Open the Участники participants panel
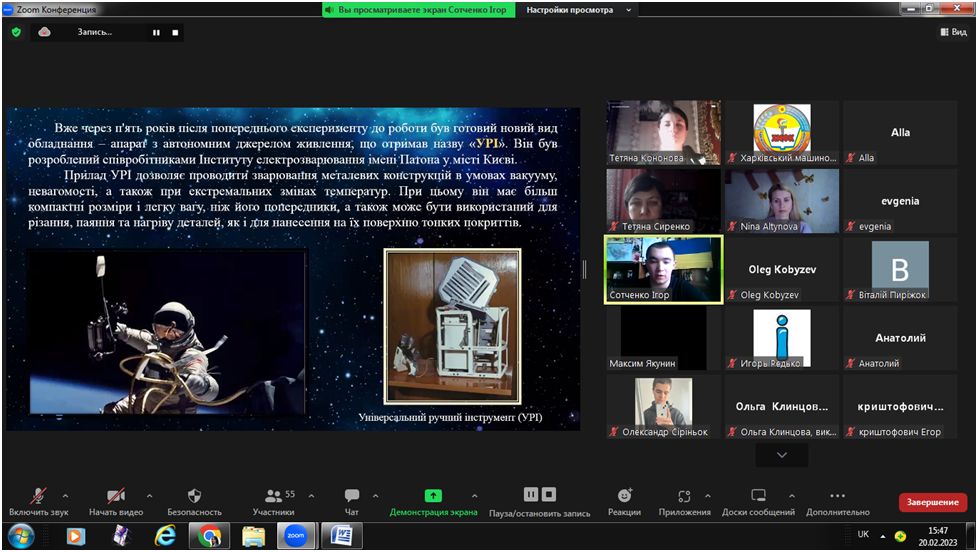The width and height of the screenshot is (978, 552). (x=274, y=501)
